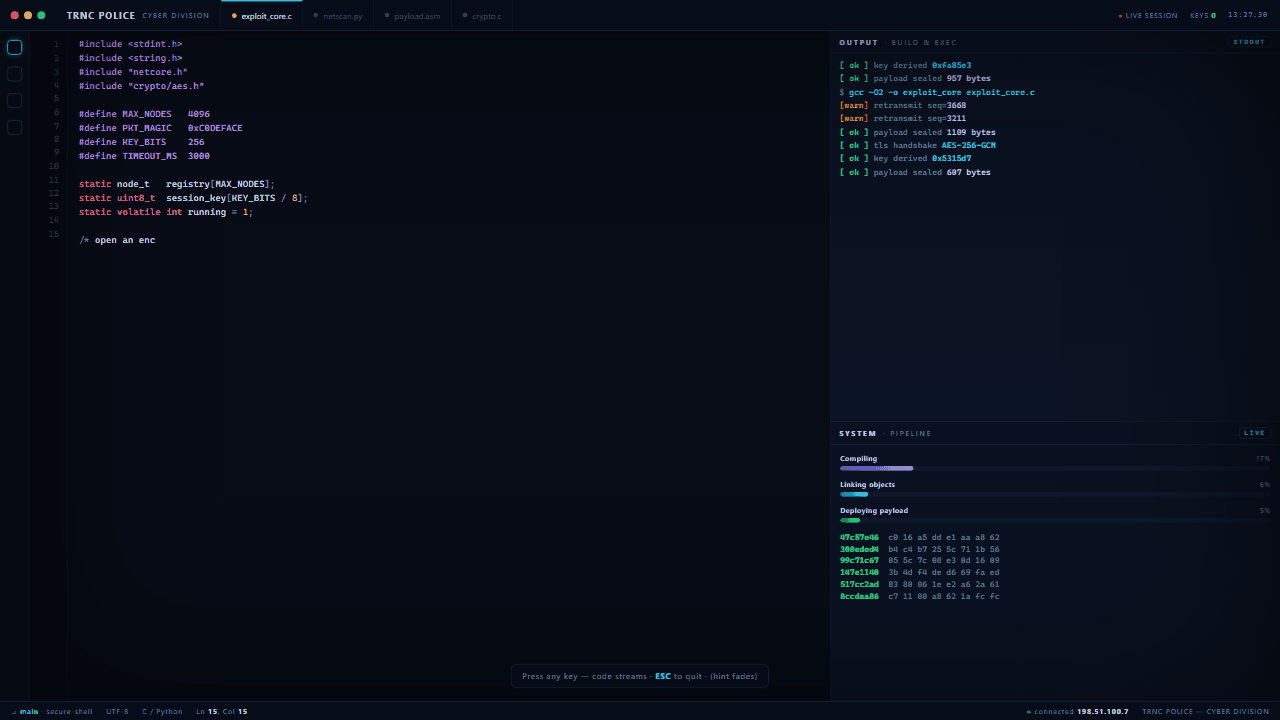
Task: Click 'payload sealed 957 bytes' log line
Action: (x=915, y=78)
